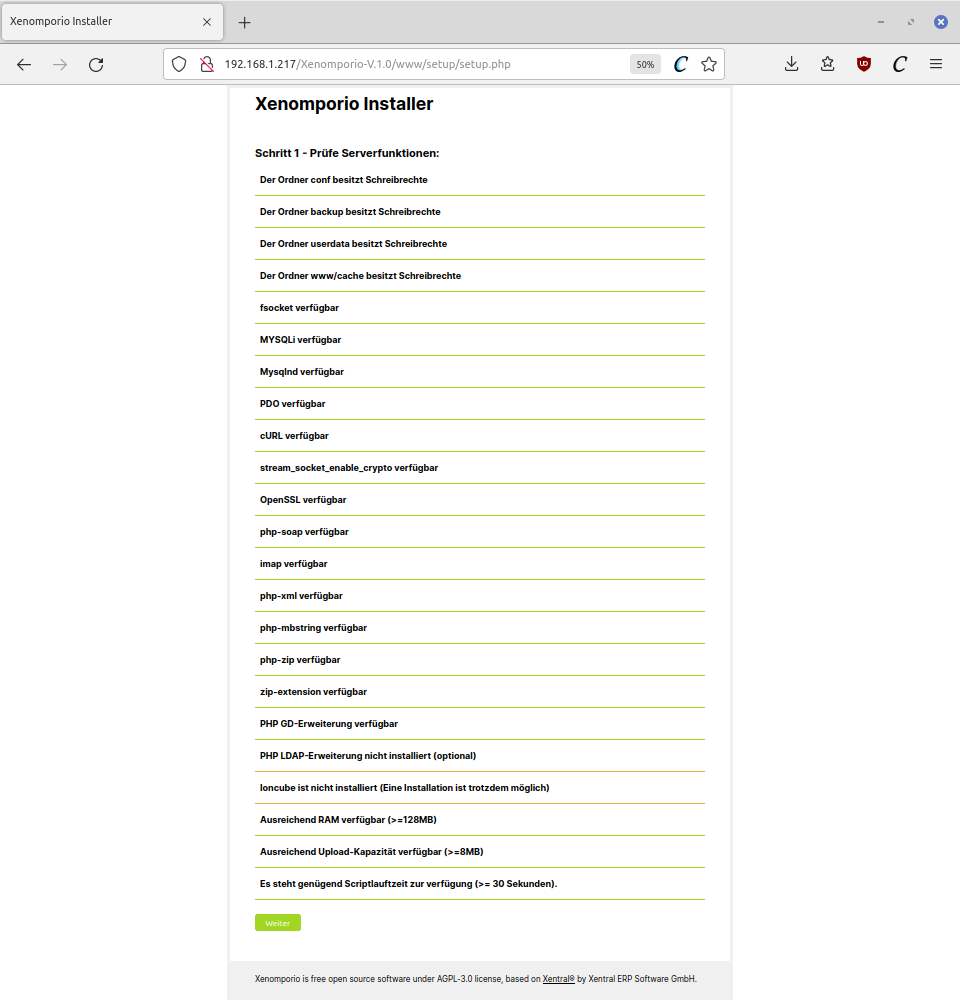Open the downloads panel
The height and width of the screenshot is (1002, 960).
[x=791, y=64]
